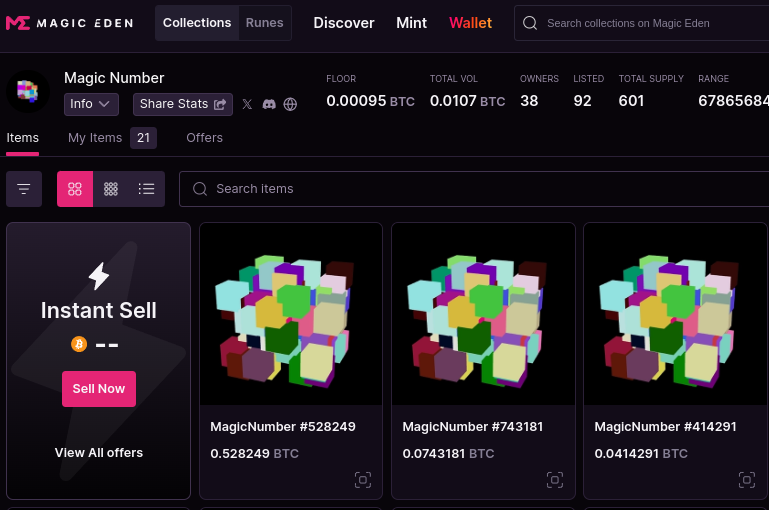769x510 pixels.
Task: Click the 0.0743181 BTC price
Action: [448, 454]
